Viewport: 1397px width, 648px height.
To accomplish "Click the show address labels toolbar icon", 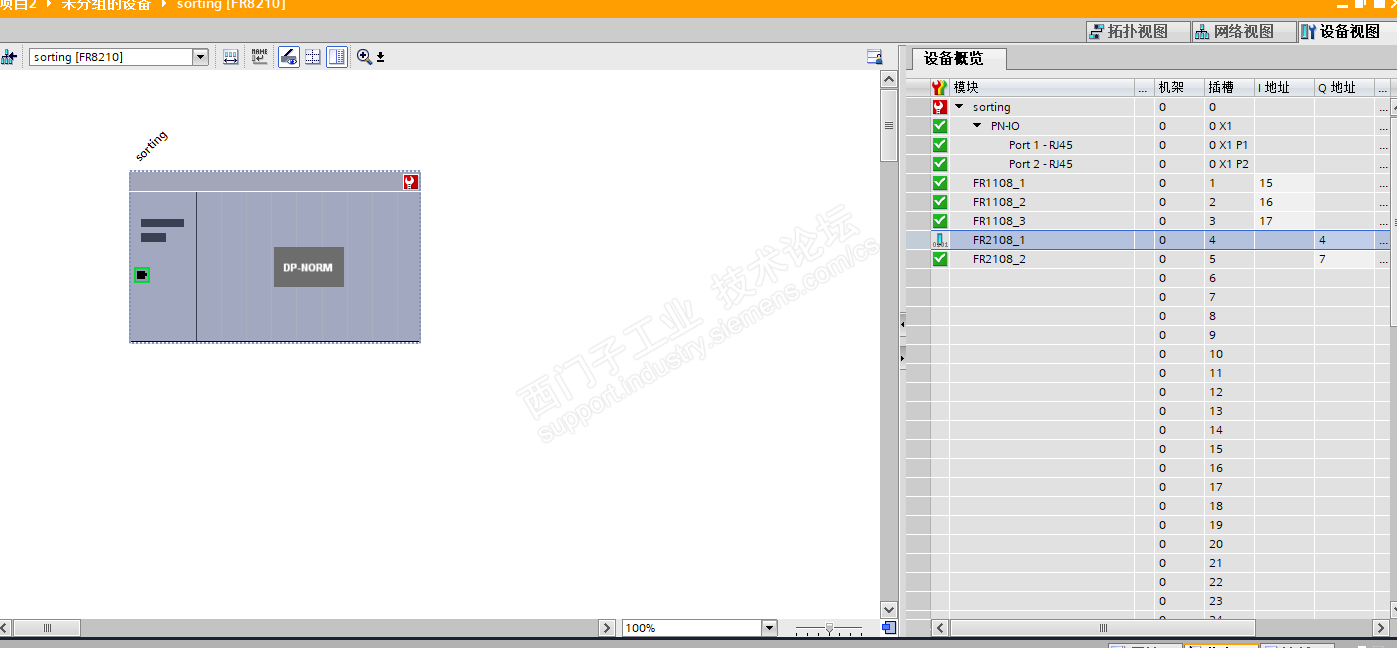I will (231, 57).
